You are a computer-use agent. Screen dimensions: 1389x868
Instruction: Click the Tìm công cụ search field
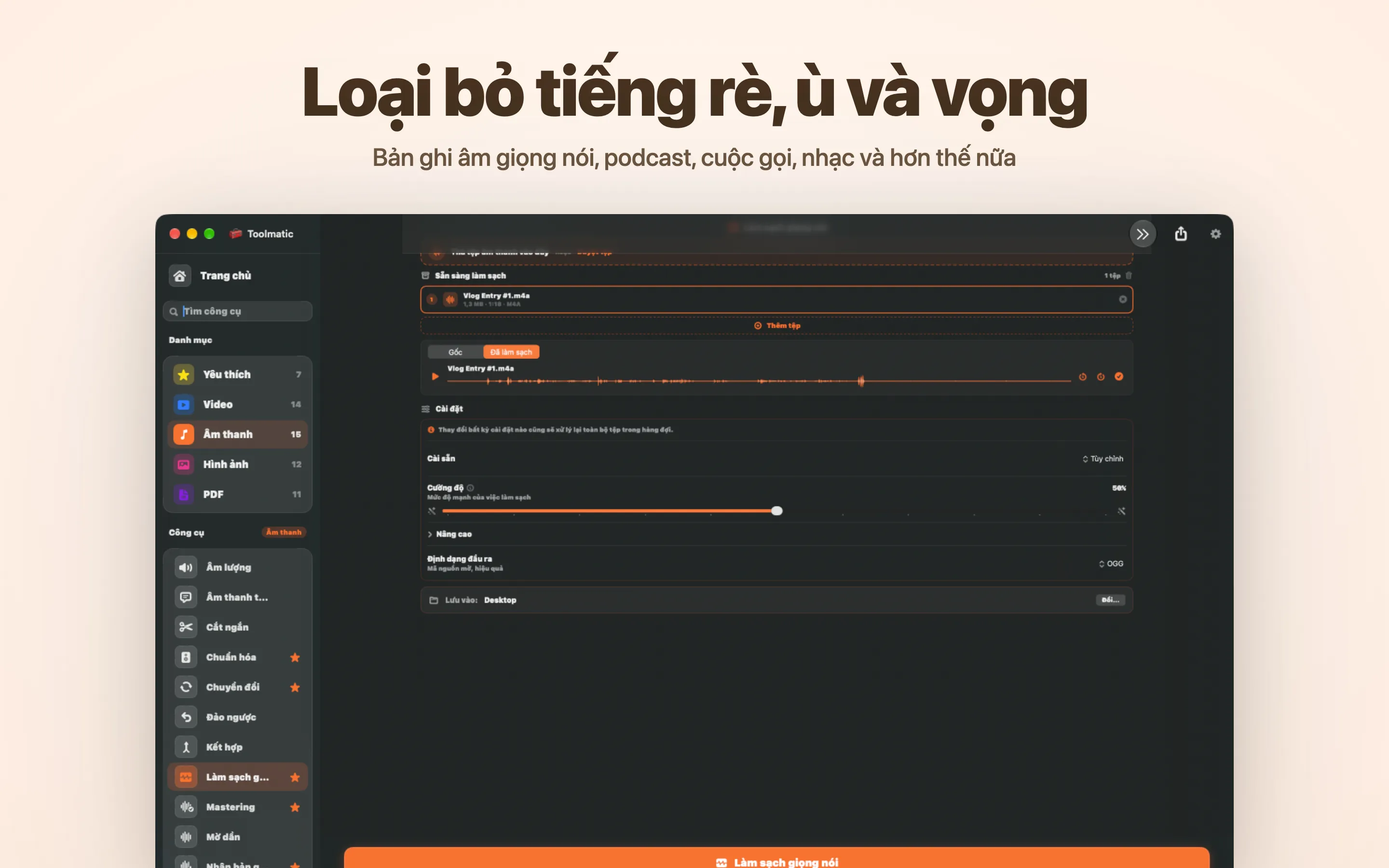tap(238, 311)
